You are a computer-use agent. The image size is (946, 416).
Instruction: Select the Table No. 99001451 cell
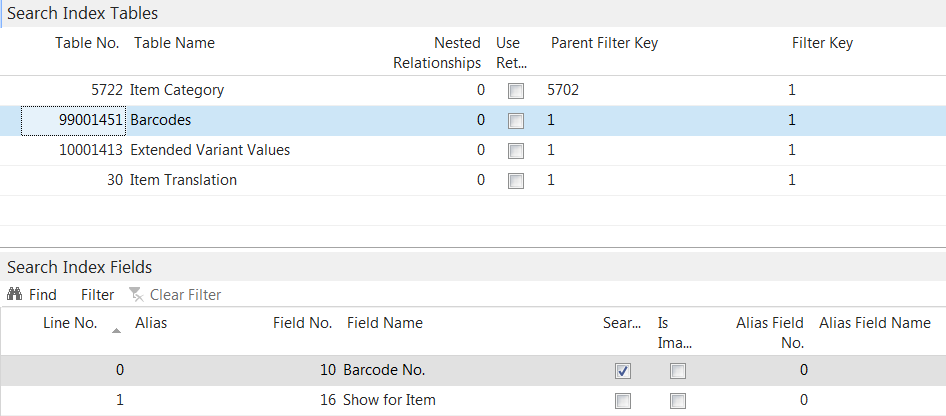click(x=74, y=120)
